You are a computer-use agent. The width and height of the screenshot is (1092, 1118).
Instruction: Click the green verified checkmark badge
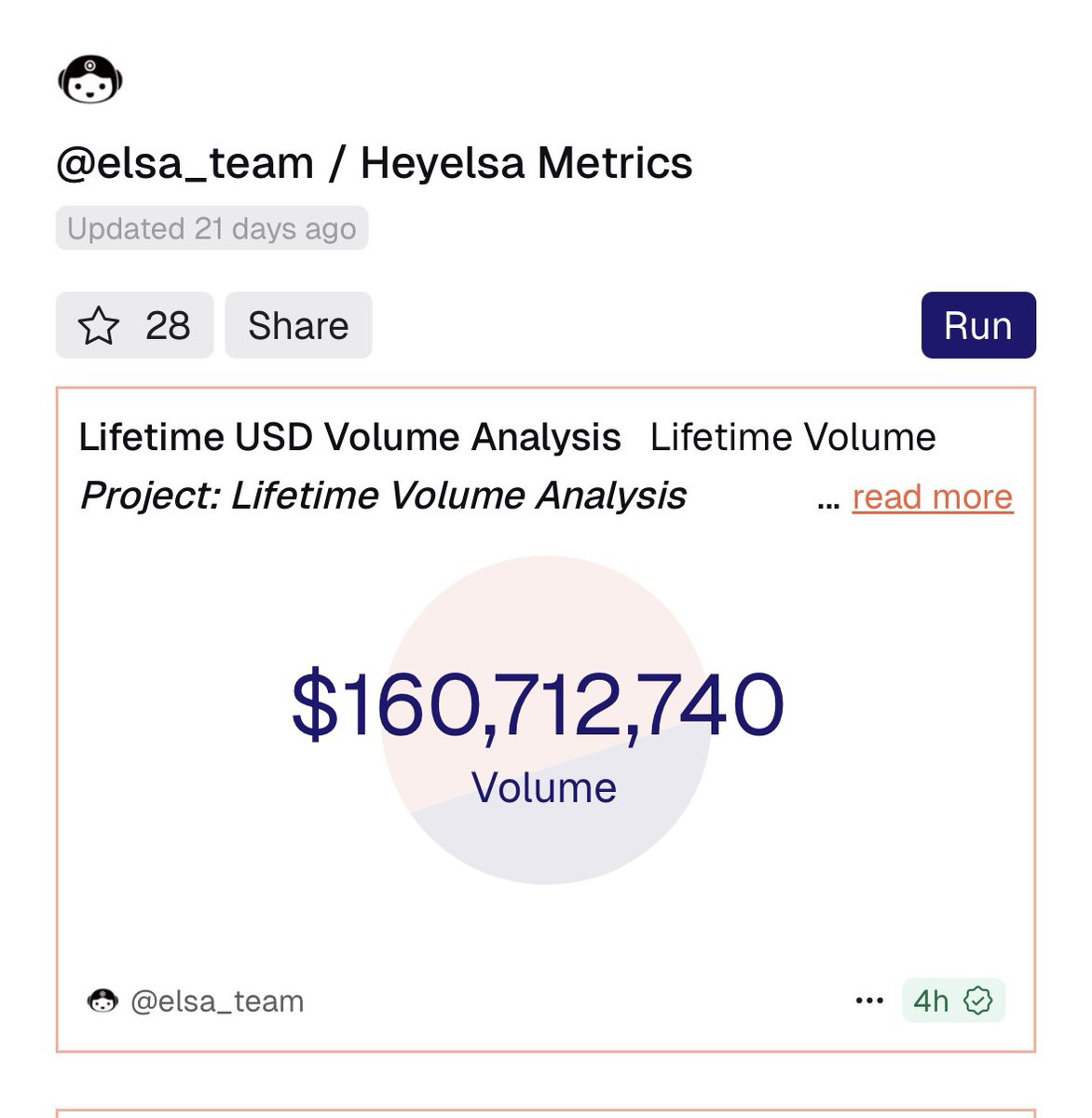point(978,1001)
